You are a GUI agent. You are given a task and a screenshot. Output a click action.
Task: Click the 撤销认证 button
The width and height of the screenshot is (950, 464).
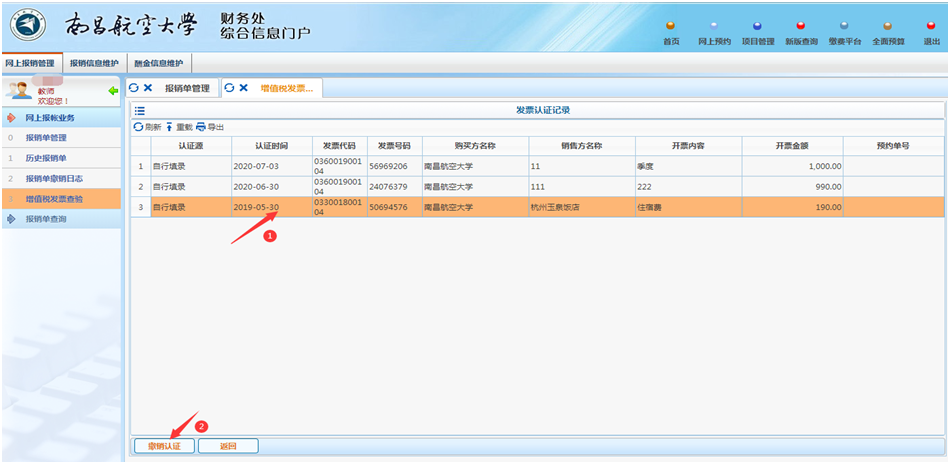pos(164,446)
